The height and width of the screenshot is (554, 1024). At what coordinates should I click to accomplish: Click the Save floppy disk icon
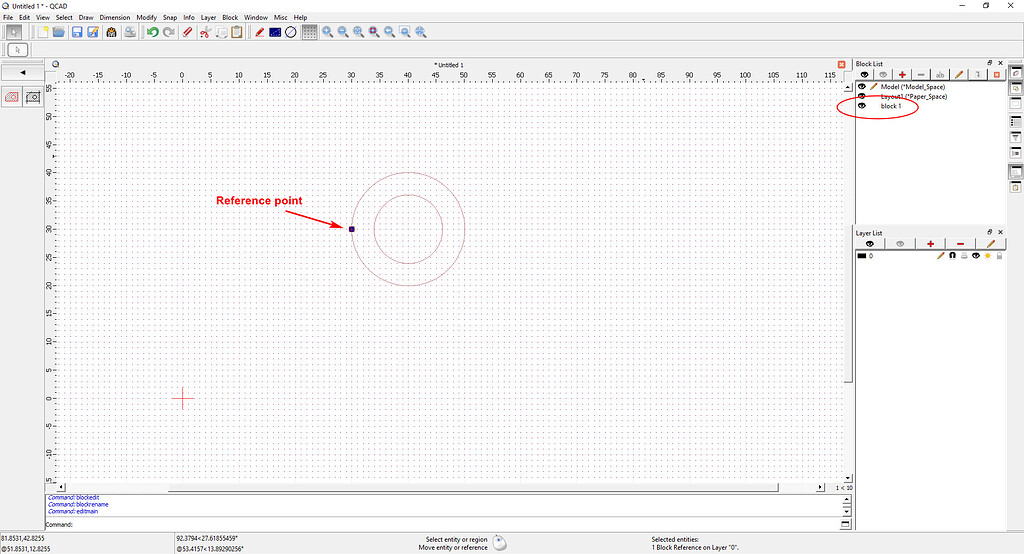pos(77,32)
